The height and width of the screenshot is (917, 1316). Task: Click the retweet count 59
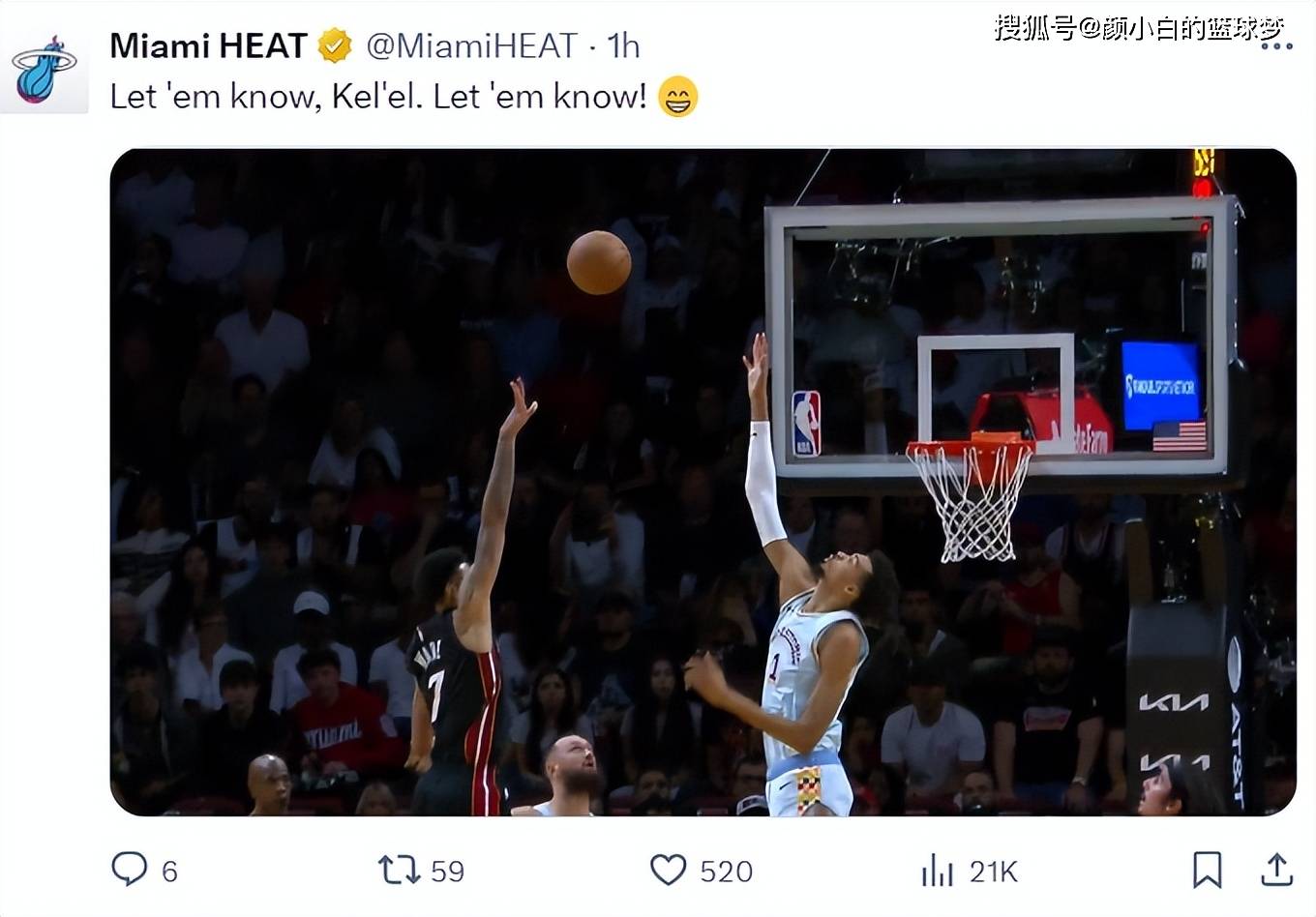(447, 872)
